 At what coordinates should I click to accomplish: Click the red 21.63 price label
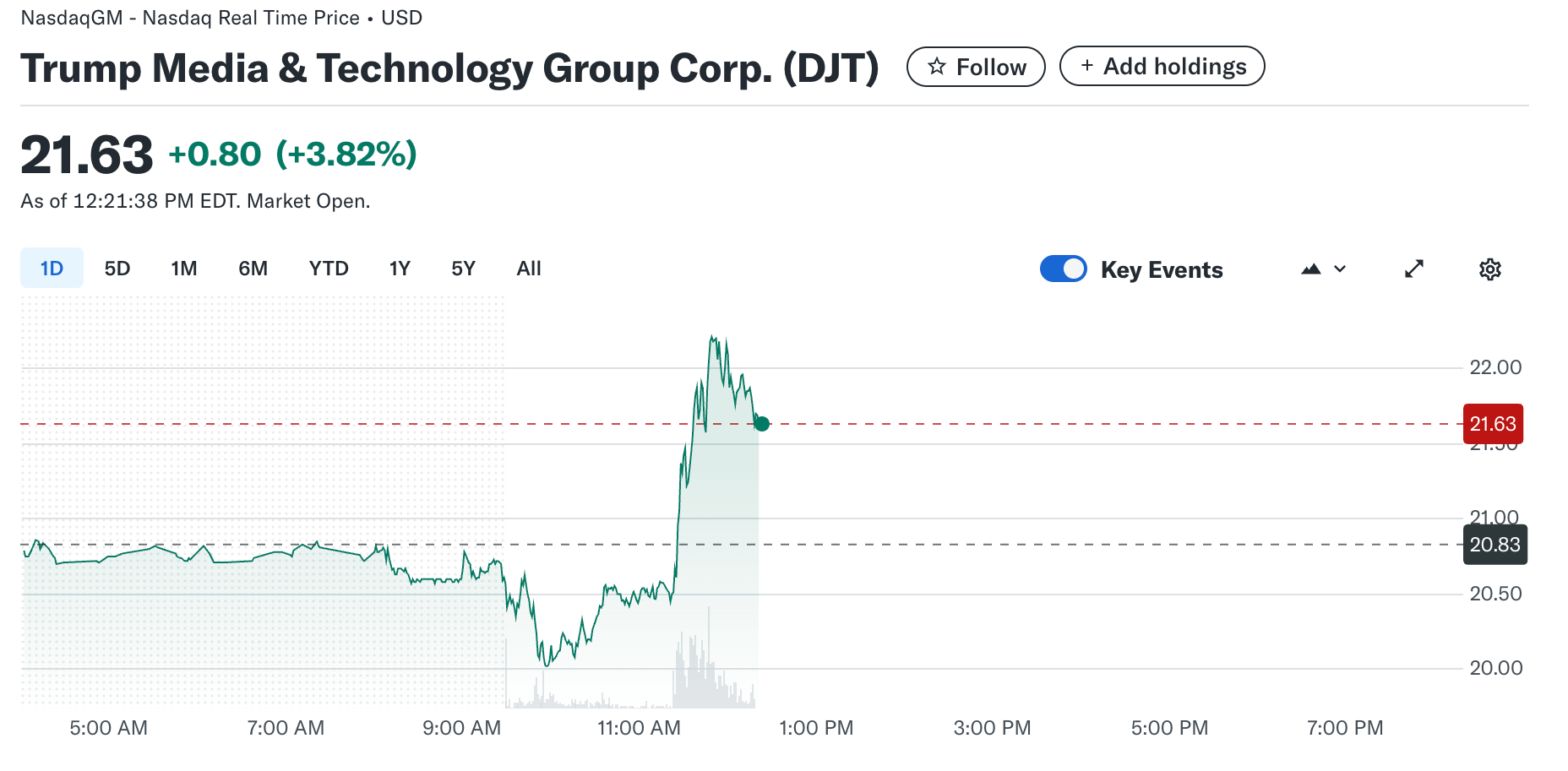[1493, 424]
